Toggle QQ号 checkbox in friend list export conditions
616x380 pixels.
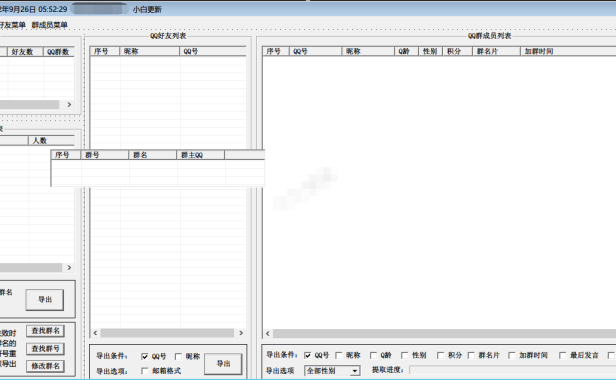(145, 356)
